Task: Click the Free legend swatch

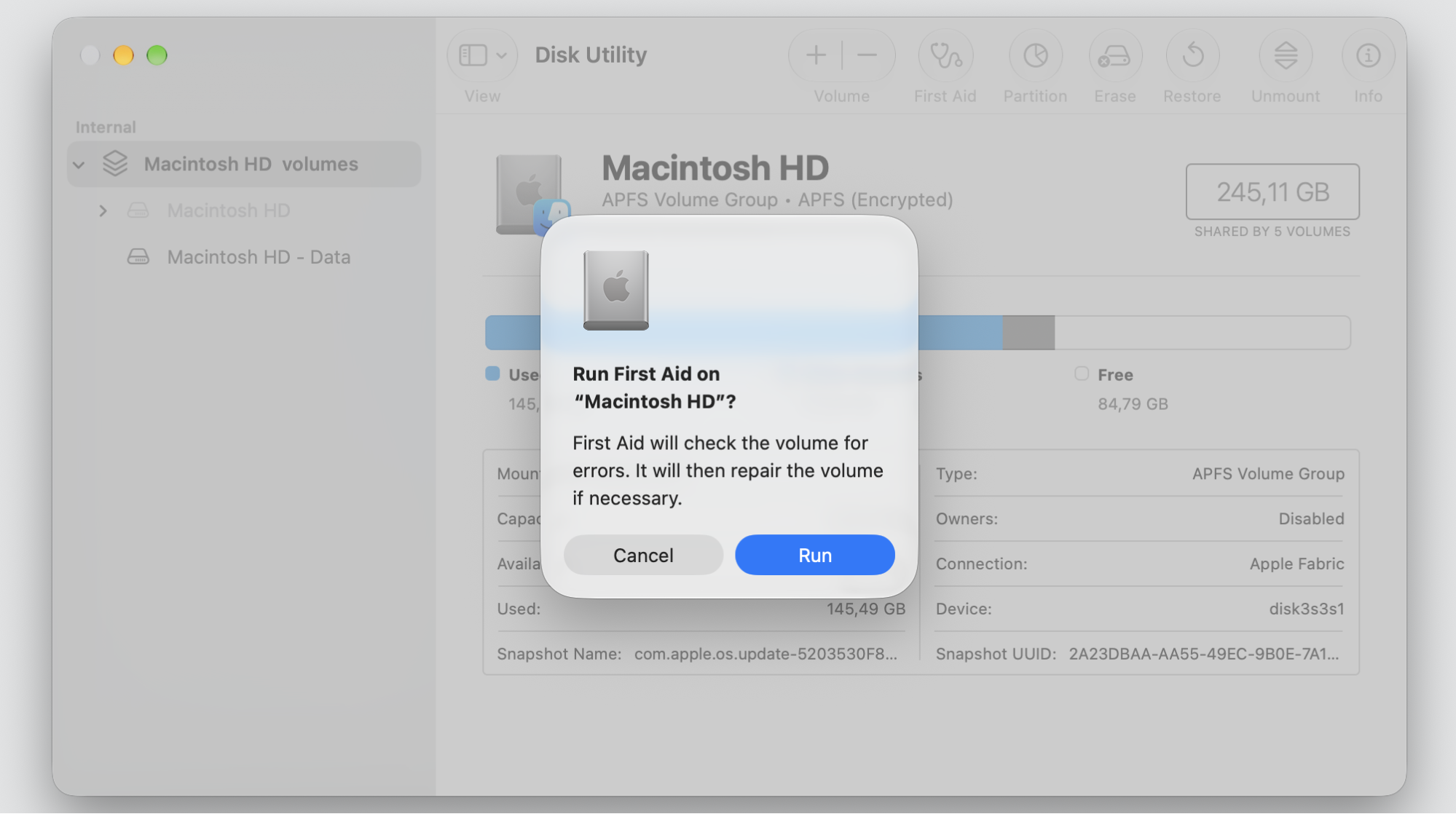Action: coord(1082,374)
